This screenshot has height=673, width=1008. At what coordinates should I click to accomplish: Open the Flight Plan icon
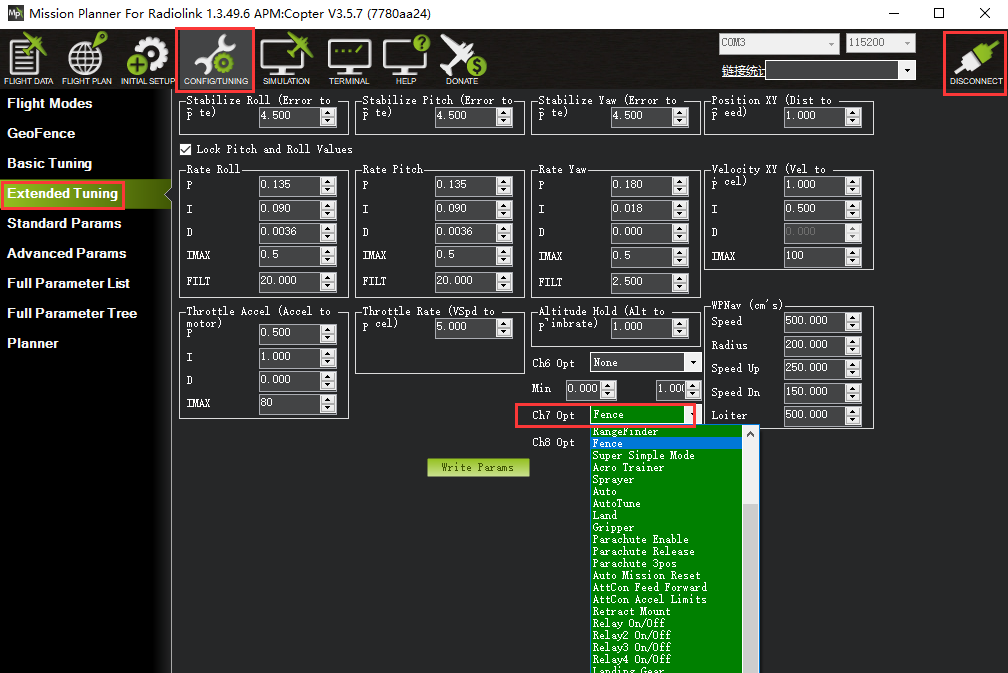click(87, 60)
